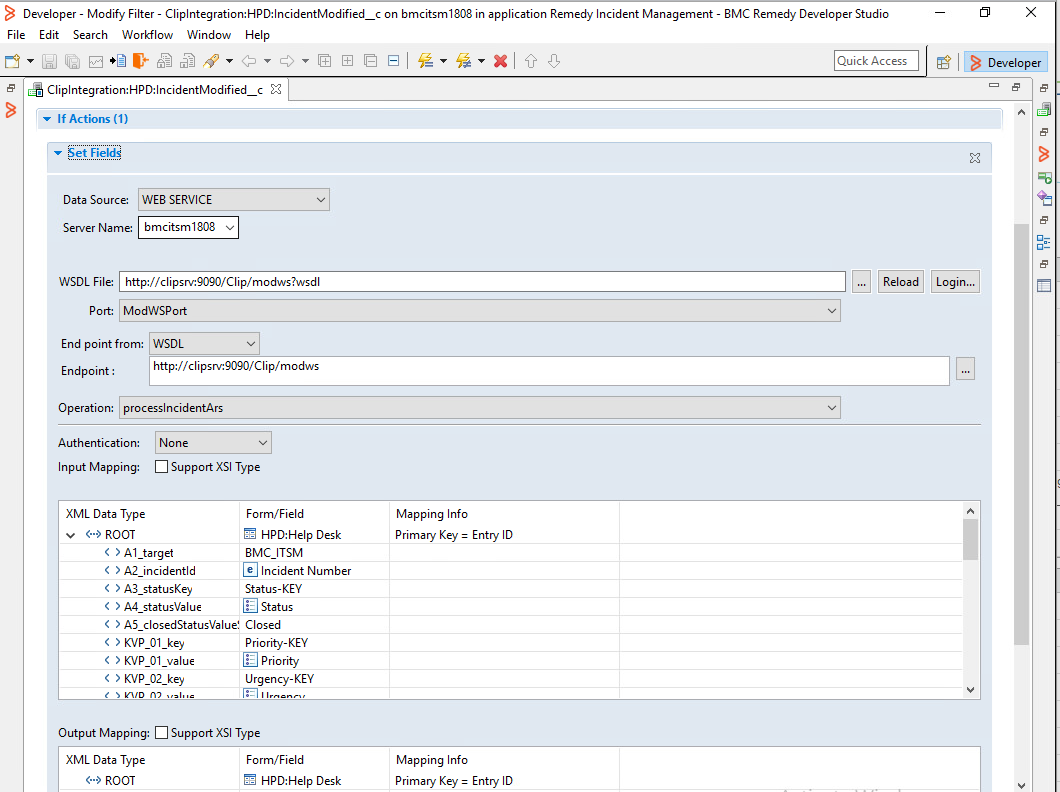Toggle Output Mapping Support XSI Type checkbox
1060x792 pixels.
click(x=162, y=733)
